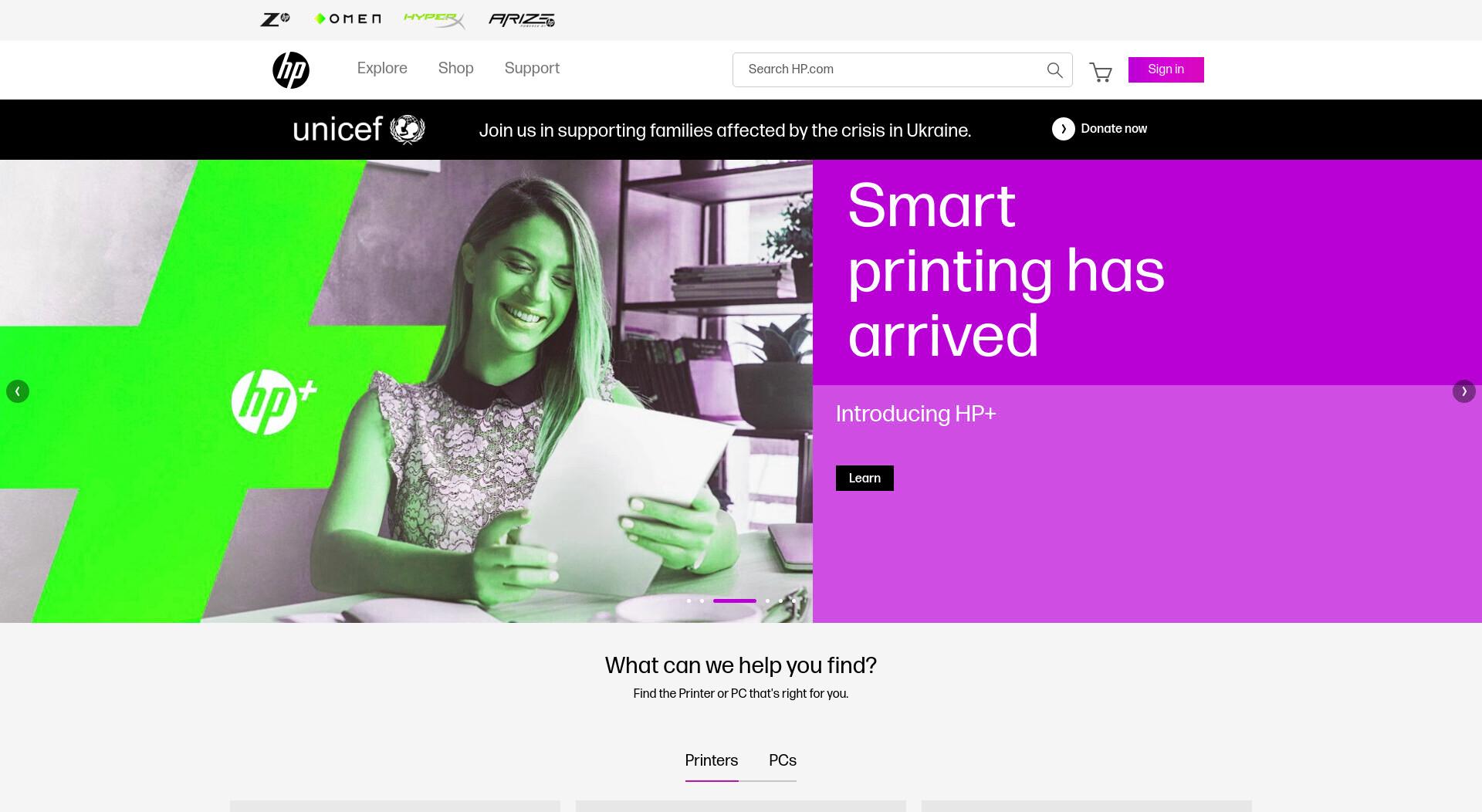Click the Learn button on HP+ banner
The height and width of the screenshot is (812, 1482).
pyautogui.click(x=864, y=479)
